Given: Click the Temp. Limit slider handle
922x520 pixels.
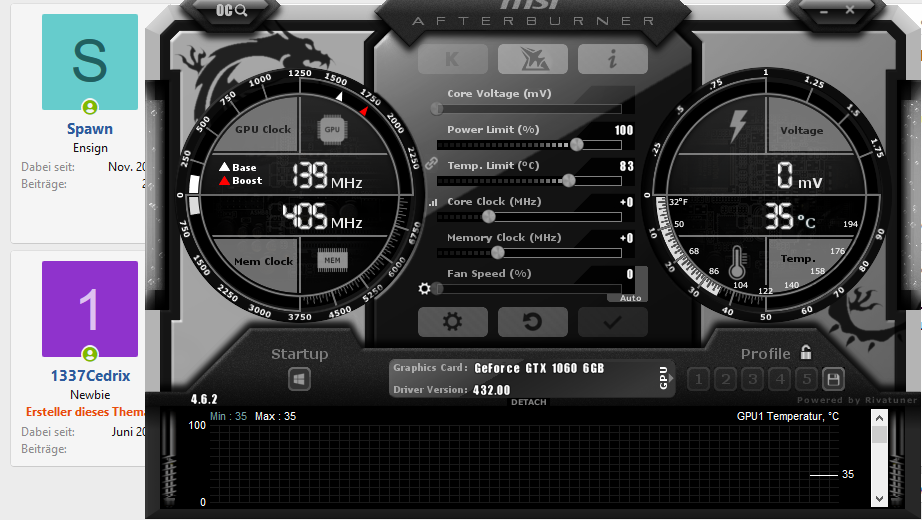Looking at the screenshot, I should (569, 181).
